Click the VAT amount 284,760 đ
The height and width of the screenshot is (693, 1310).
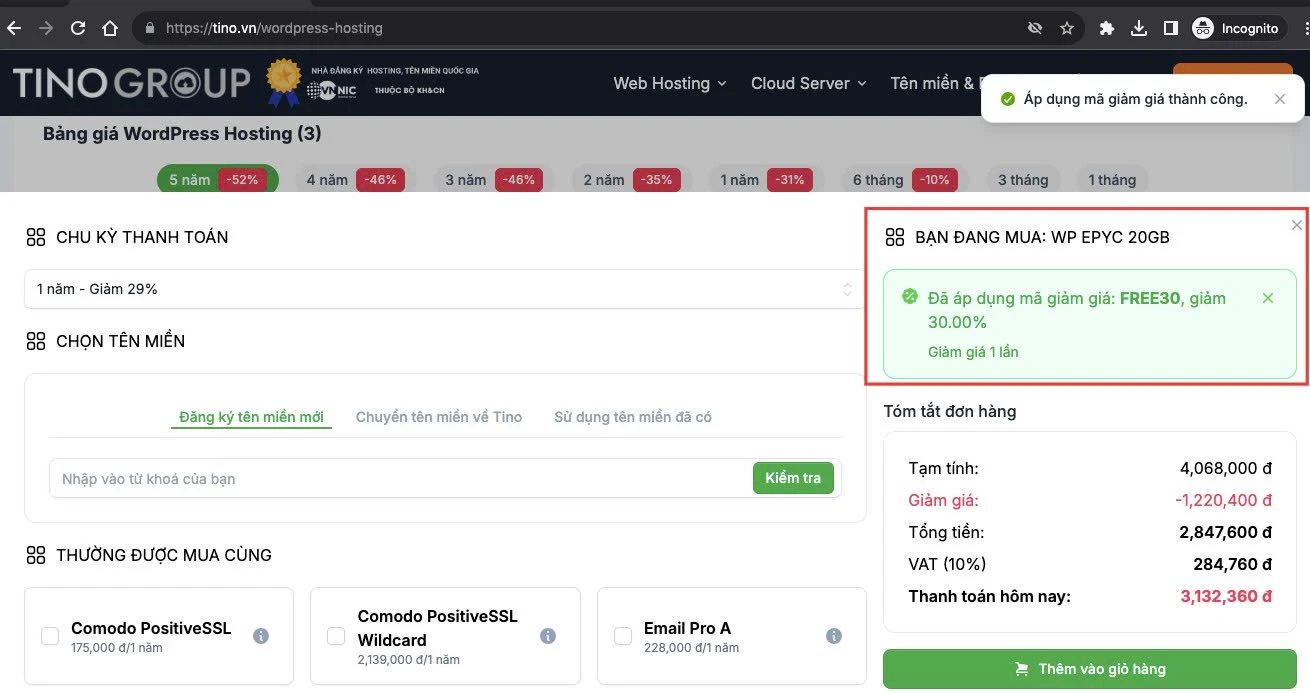[x=1233, y=564]
